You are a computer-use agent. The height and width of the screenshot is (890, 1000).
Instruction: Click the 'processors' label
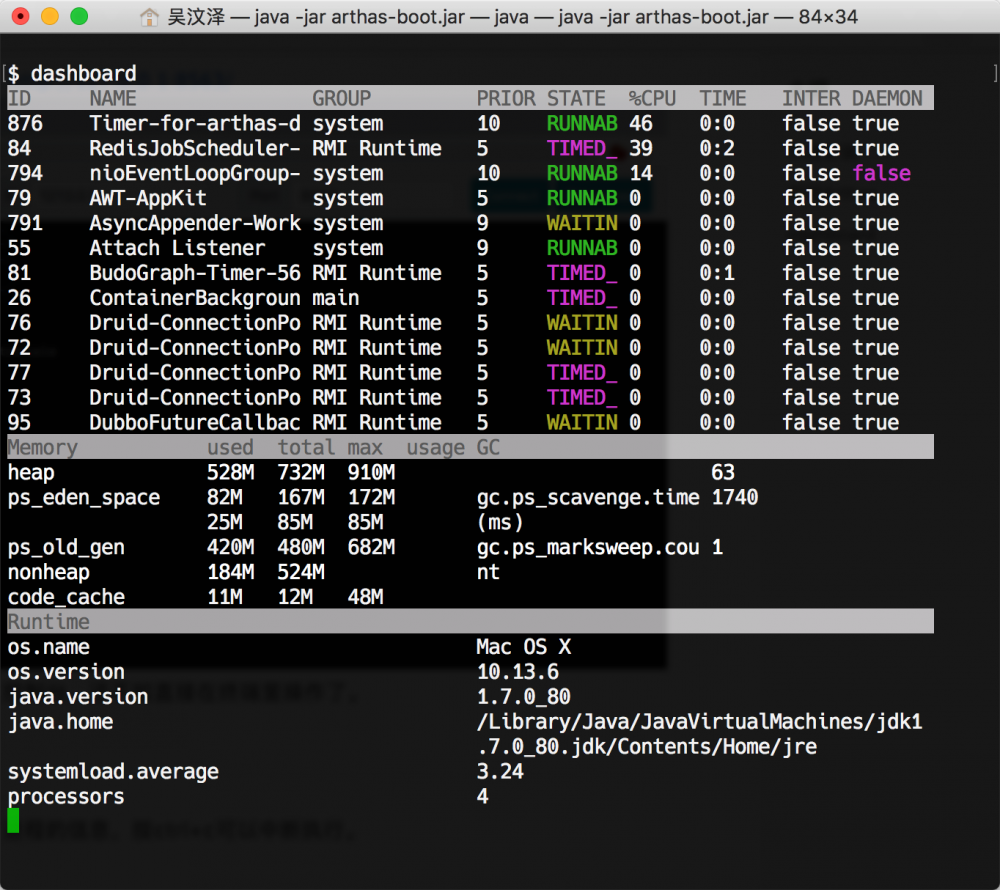[x=66, y=796]
